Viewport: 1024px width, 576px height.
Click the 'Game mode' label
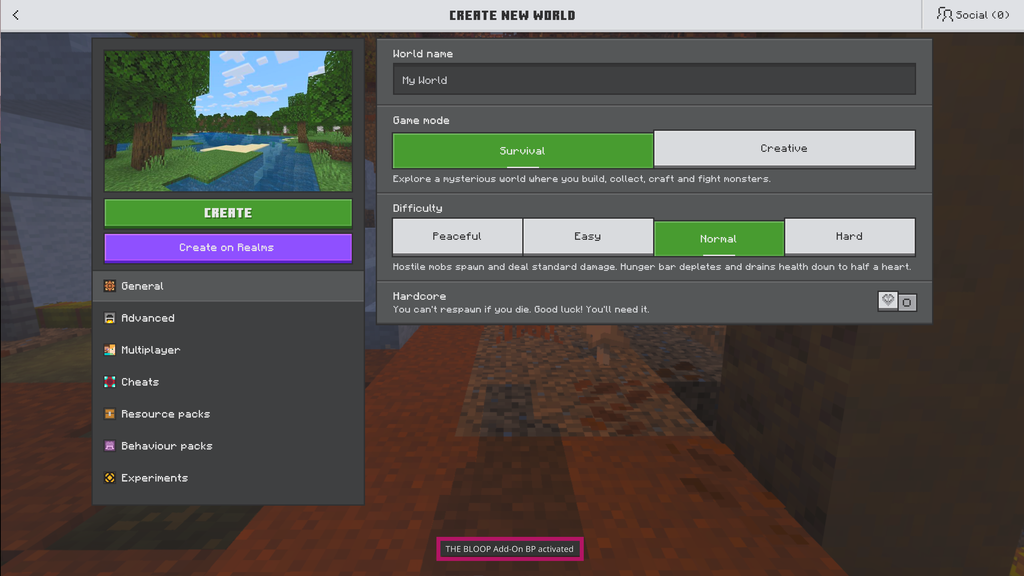pos(421,120)
